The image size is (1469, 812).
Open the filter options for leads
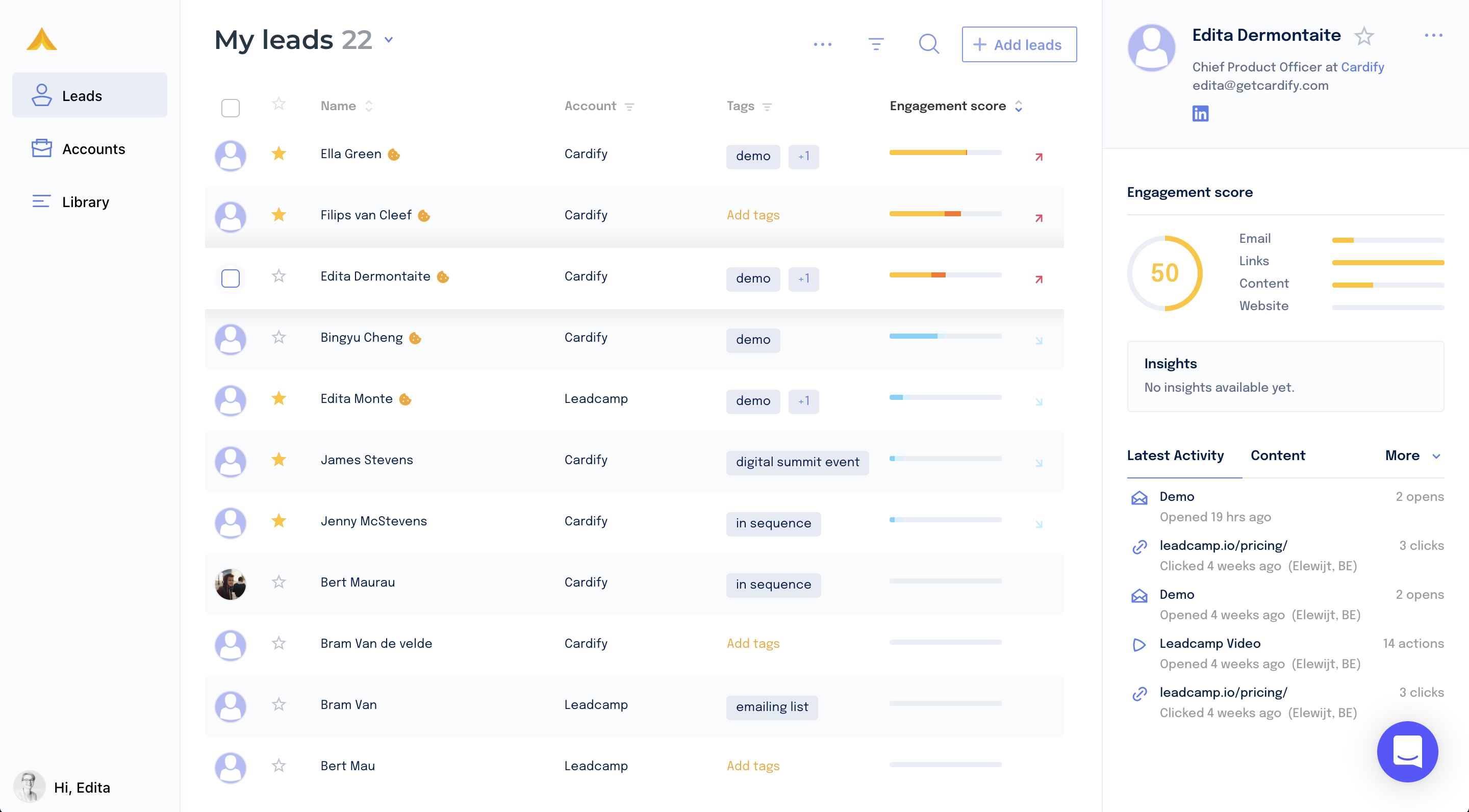pos(876,44)
